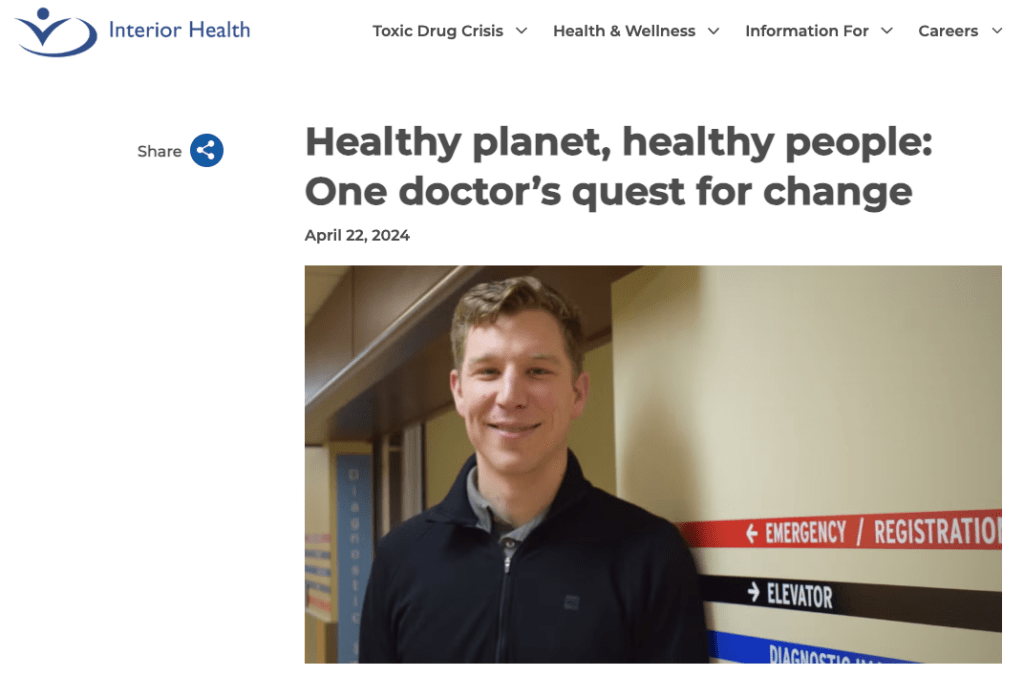Image resolution: width=1024 pixels, height=676 pixels.
Task: Expand the chevron beside Information For
Action: [x=887, y=31]
